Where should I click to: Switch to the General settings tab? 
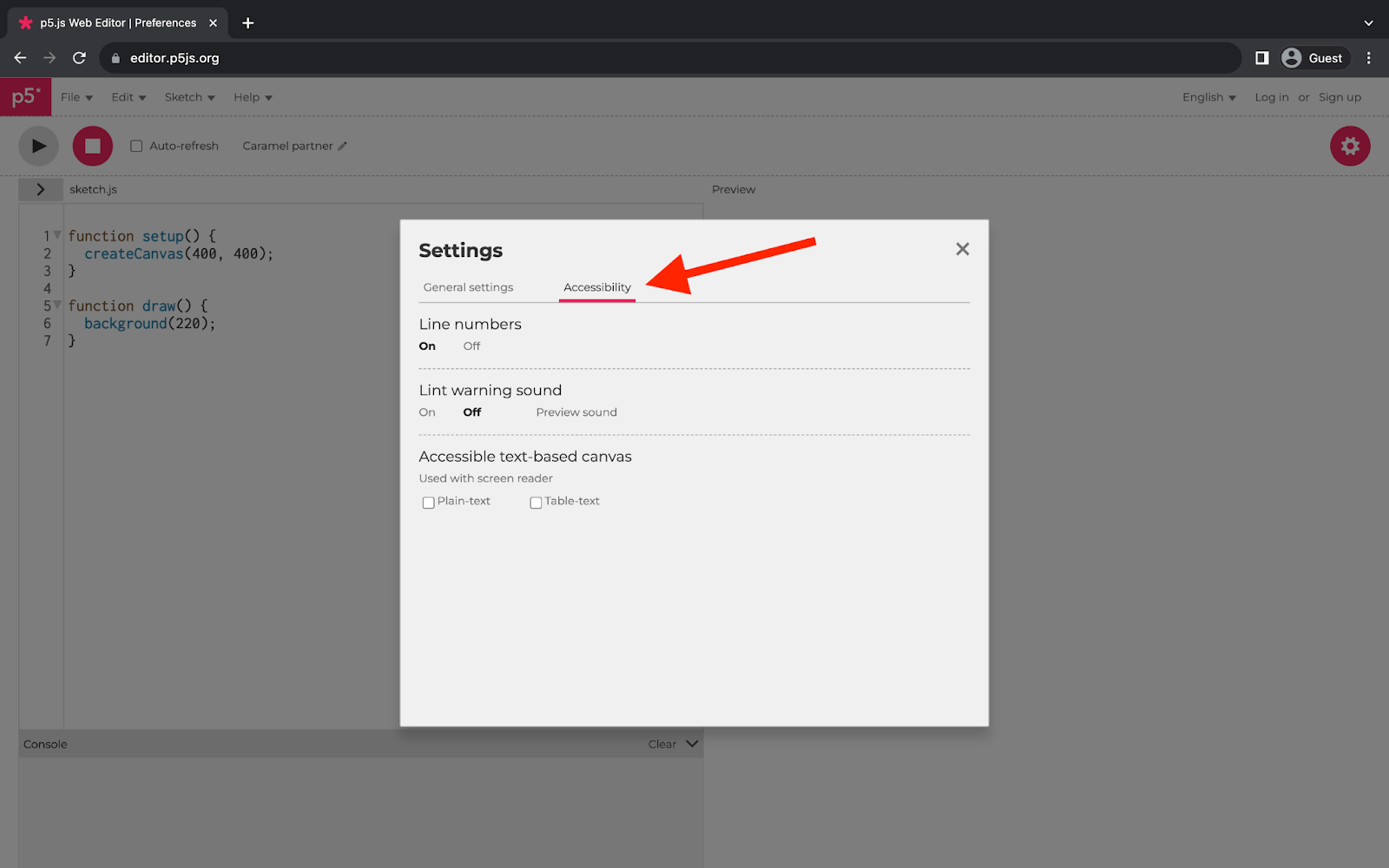point(467,287)
